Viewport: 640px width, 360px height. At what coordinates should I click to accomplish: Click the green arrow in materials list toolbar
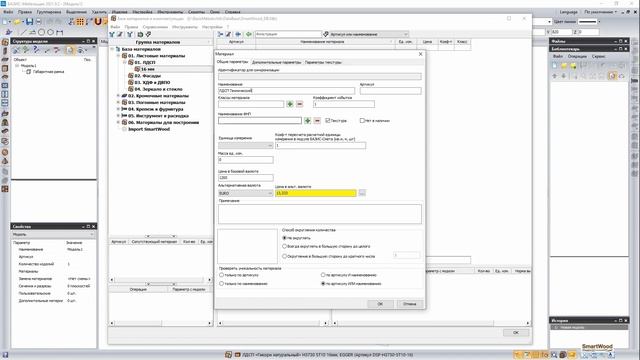(248, 34)
